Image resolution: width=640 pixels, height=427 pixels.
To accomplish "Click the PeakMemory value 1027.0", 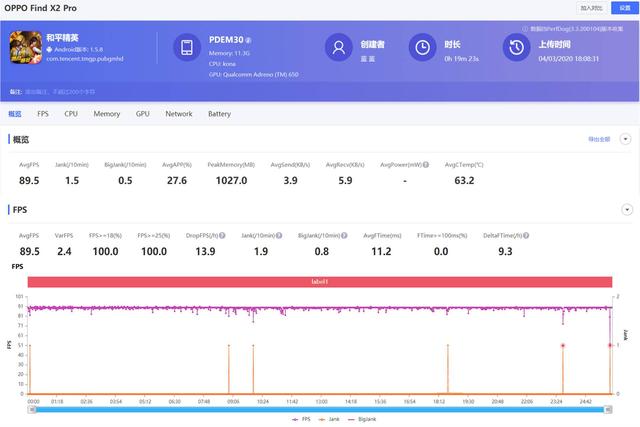I will pyautogui.click(x=231, y=180).
